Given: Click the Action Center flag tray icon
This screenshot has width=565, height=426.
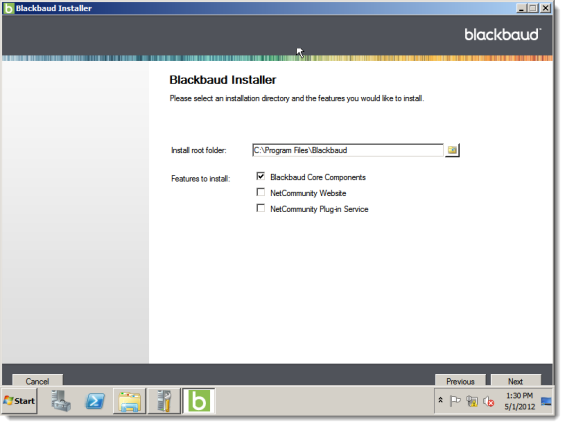Looking at the screenshot, I should pyautogui.click(x=455, y=401).
